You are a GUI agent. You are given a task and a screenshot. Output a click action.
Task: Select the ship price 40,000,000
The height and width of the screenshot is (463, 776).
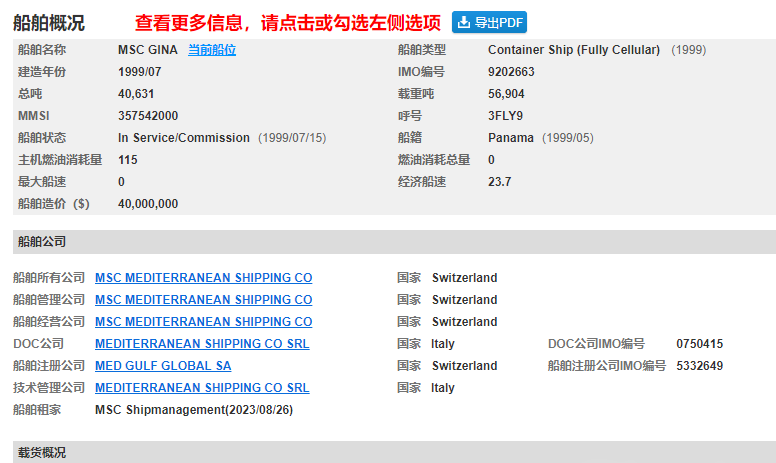(x=148, y=204)
